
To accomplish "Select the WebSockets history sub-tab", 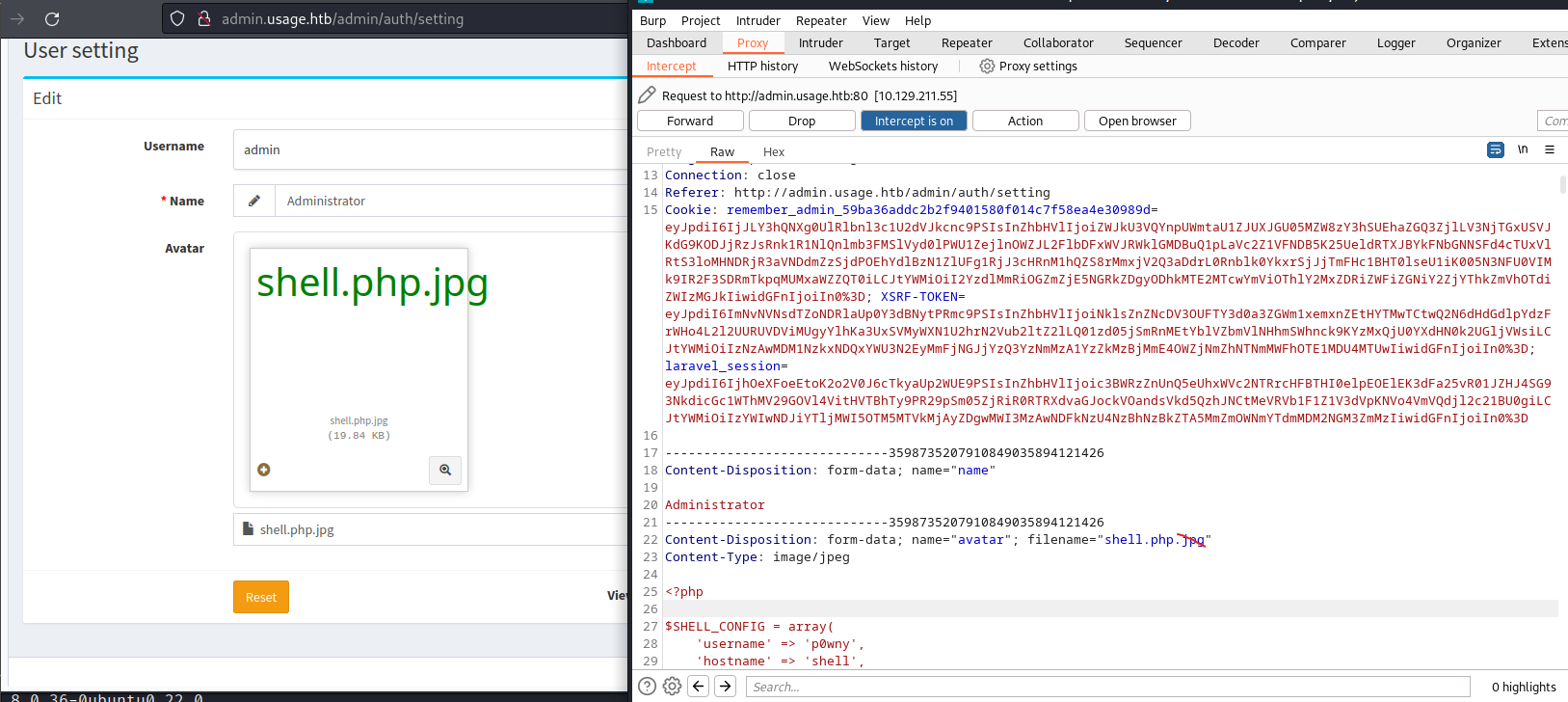I will click(883, 66).
